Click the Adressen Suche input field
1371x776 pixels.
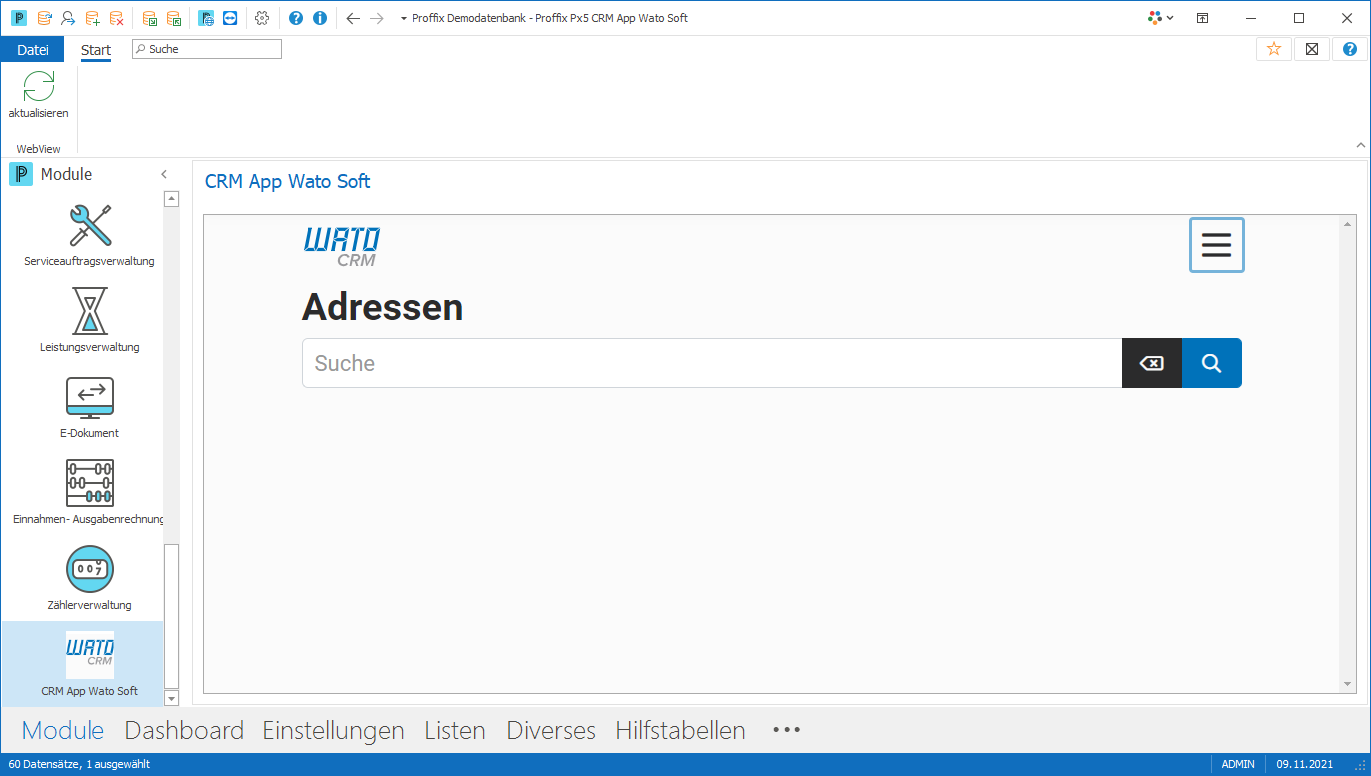712,363
